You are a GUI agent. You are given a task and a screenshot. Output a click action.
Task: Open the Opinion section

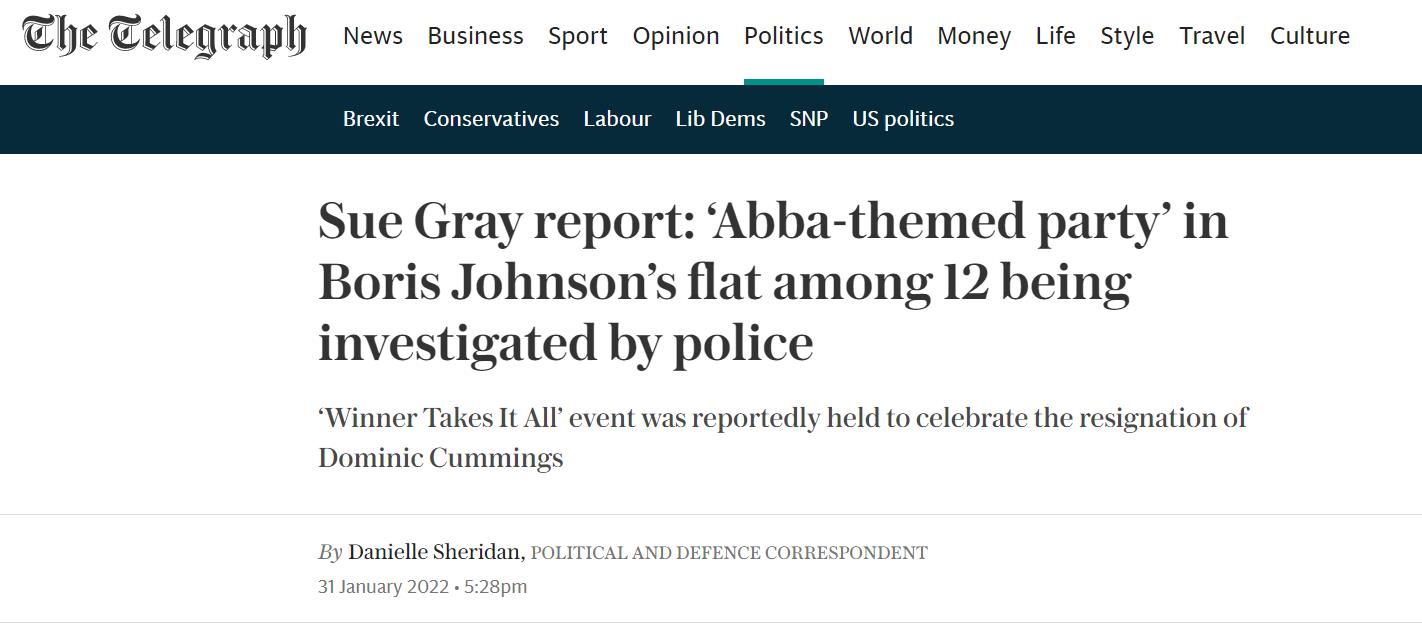[x=676, y=36]
